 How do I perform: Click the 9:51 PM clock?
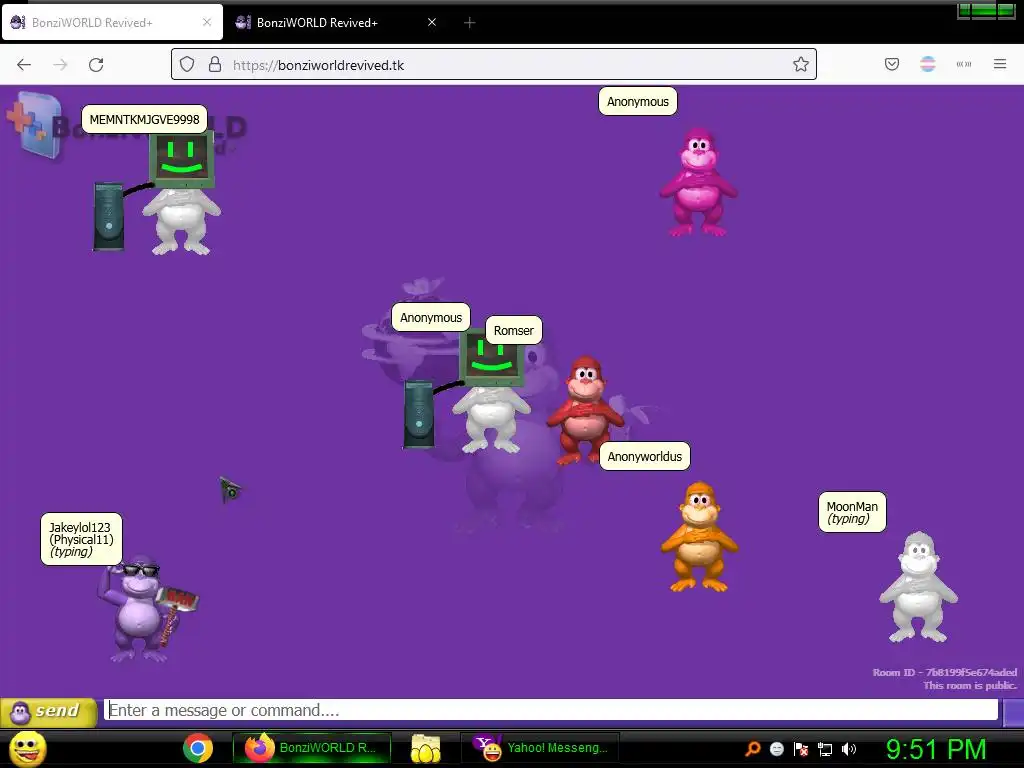(936, 749)
